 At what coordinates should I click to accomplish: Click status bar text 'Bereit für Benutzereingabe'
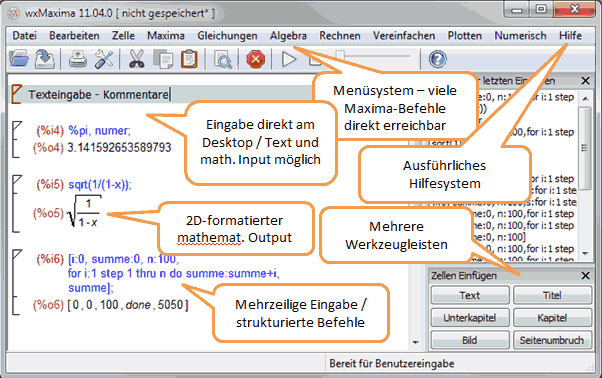click(x=392, y=363)
